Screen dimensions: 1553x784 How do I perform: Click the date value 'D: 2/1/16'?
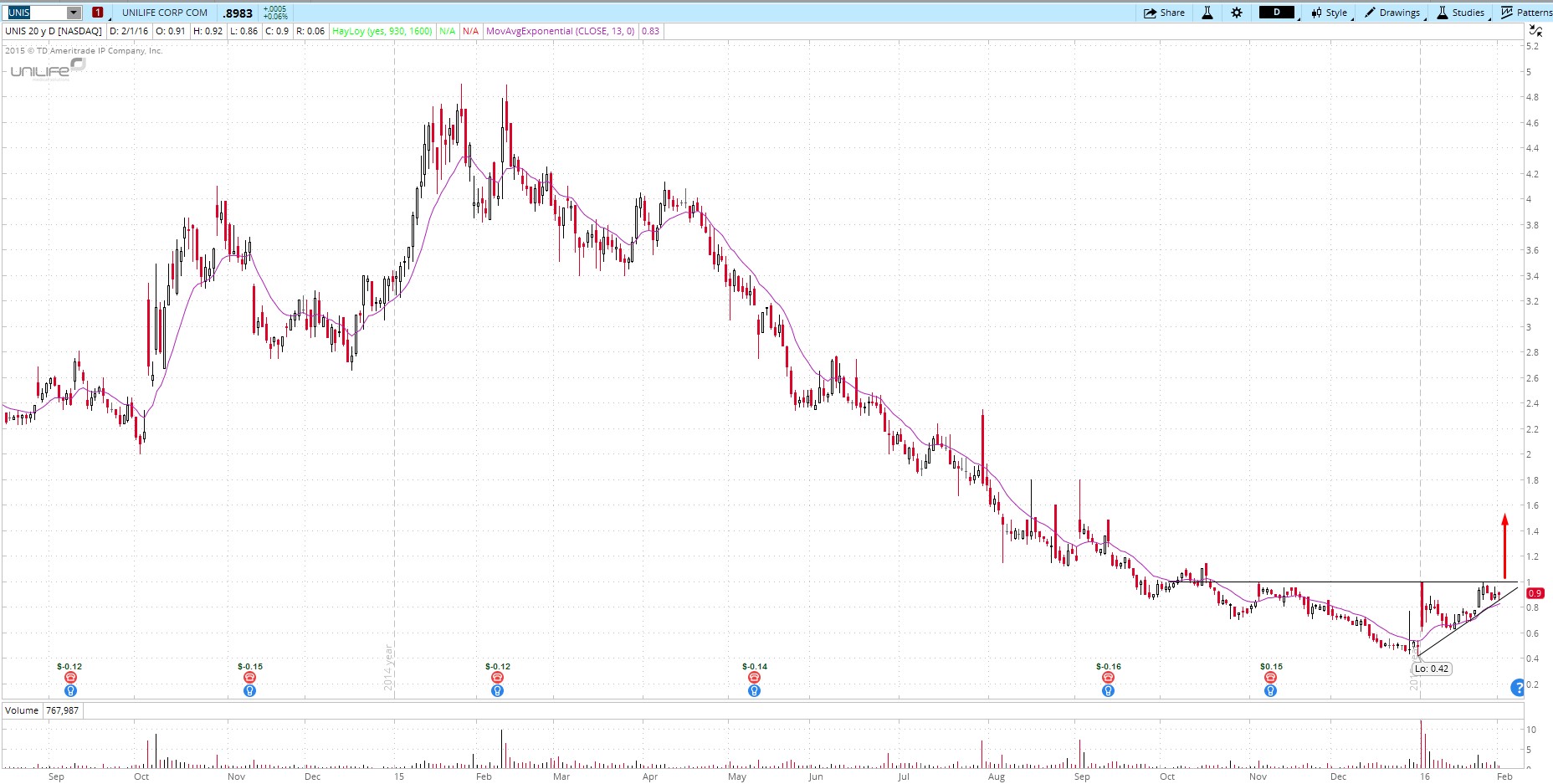click(129, 31)
